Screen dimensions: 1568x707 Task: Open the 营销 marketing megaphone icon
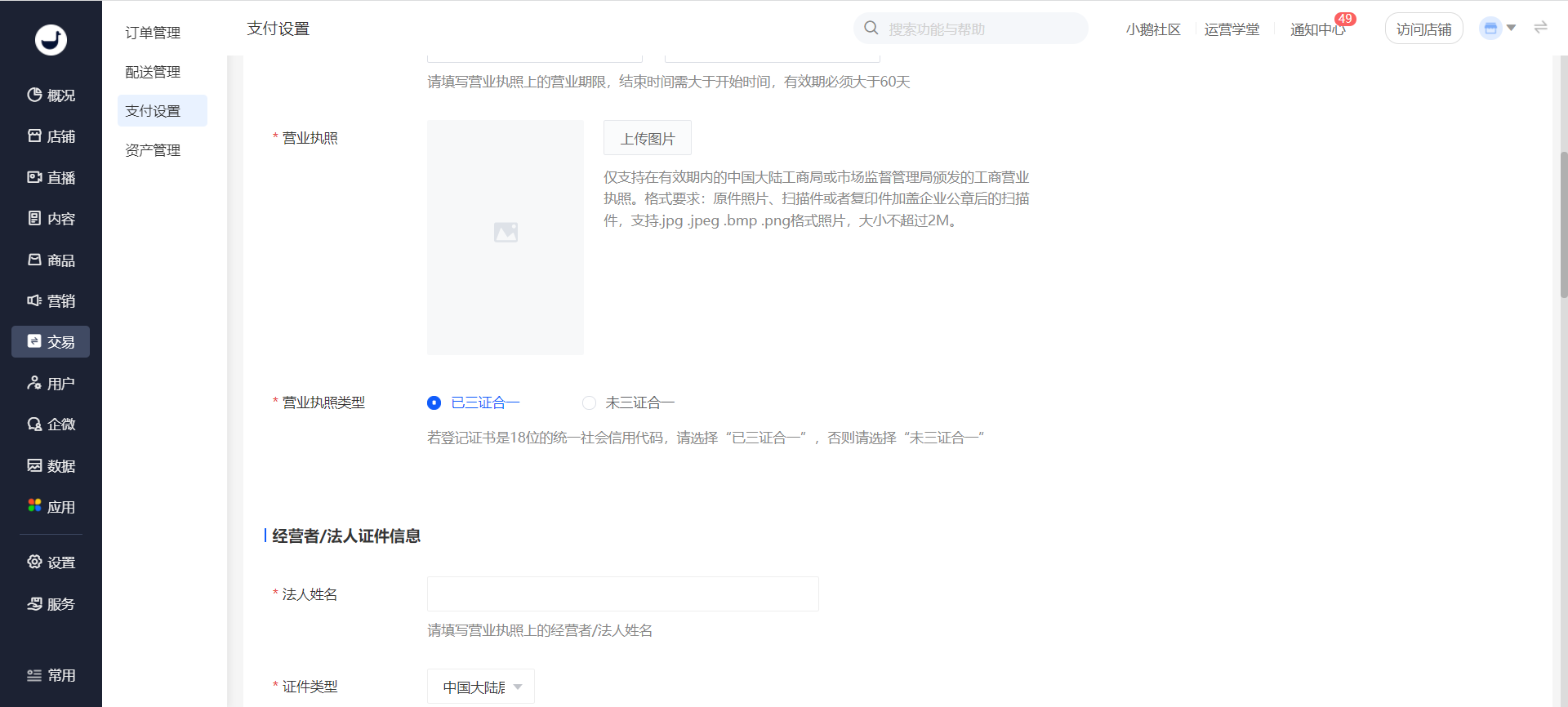point(34,300)
